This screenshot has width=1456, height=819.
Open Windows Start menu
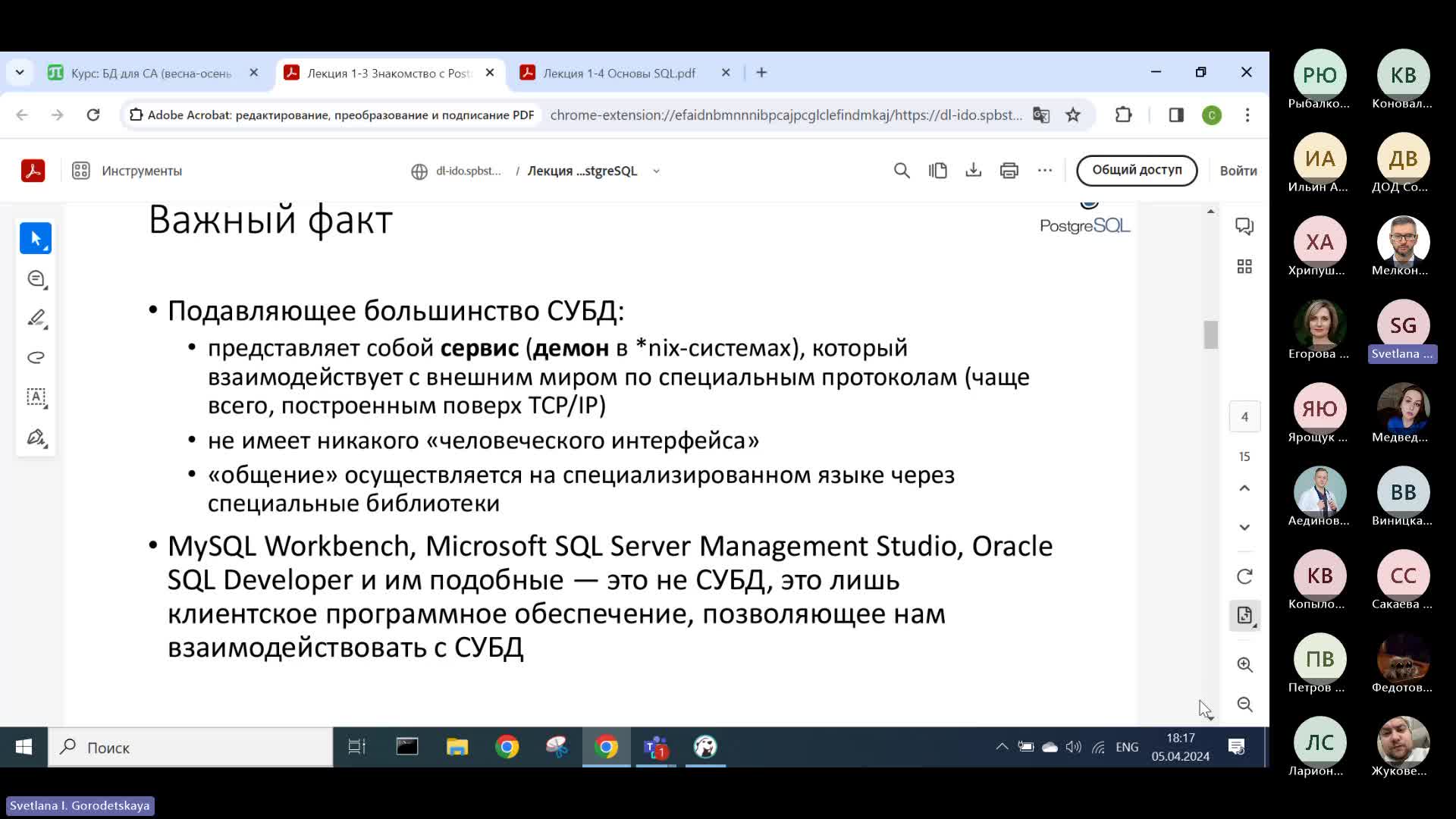(24, 748)
